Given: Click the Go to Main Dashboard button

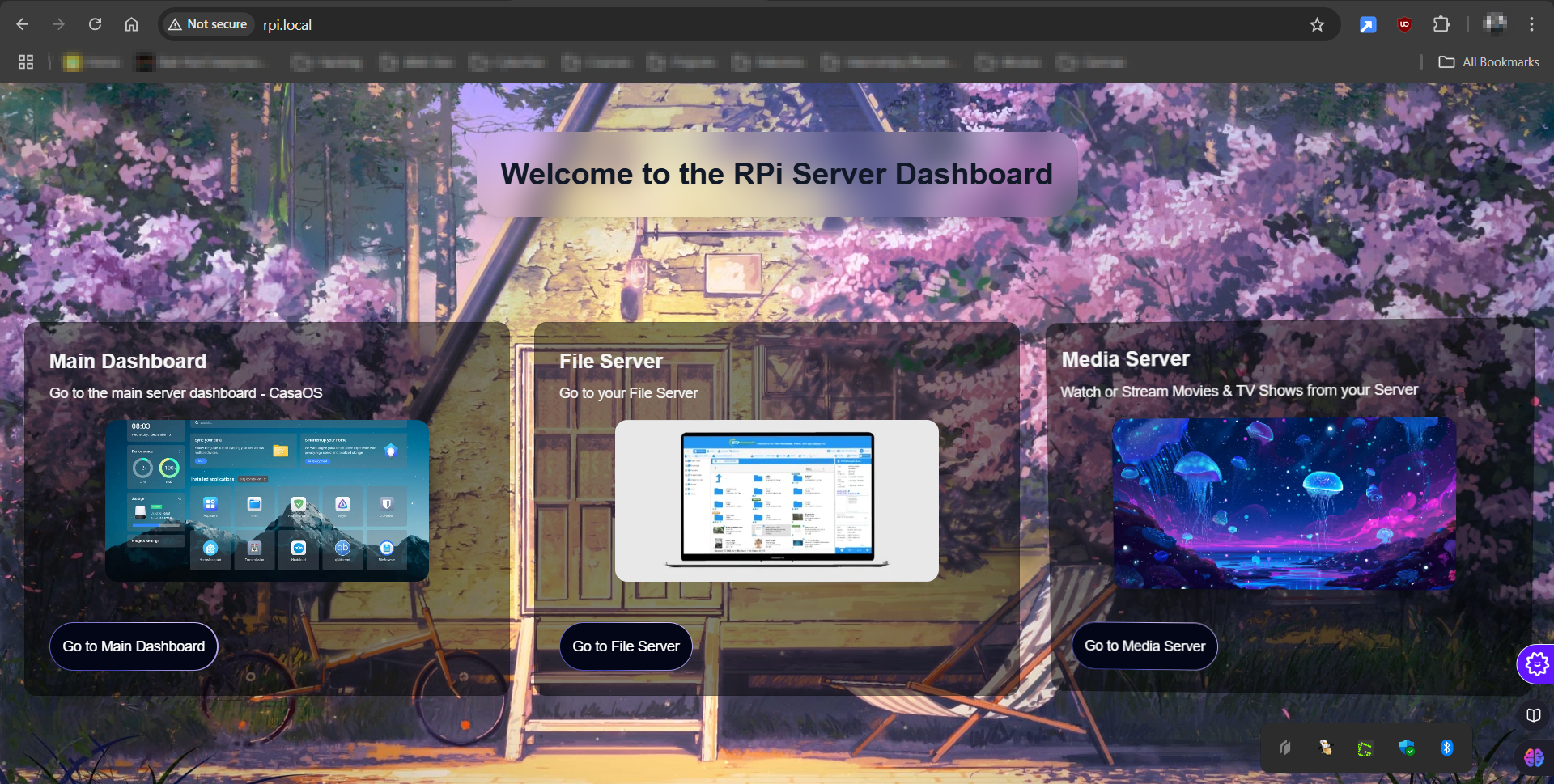Looking at the screenshot, I should pos(134,646).
